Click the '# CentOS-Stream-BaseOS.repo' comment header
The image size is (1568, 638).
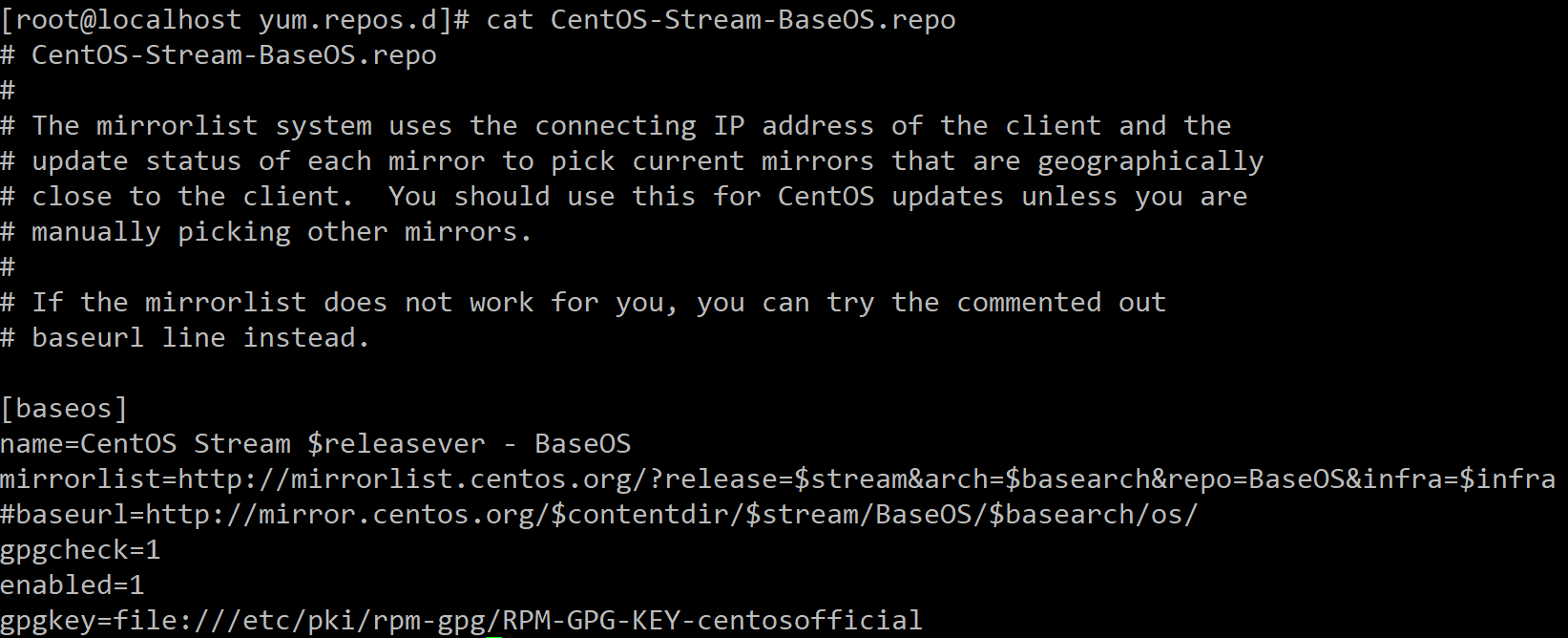pyautogui.click(x=219, y=55)
